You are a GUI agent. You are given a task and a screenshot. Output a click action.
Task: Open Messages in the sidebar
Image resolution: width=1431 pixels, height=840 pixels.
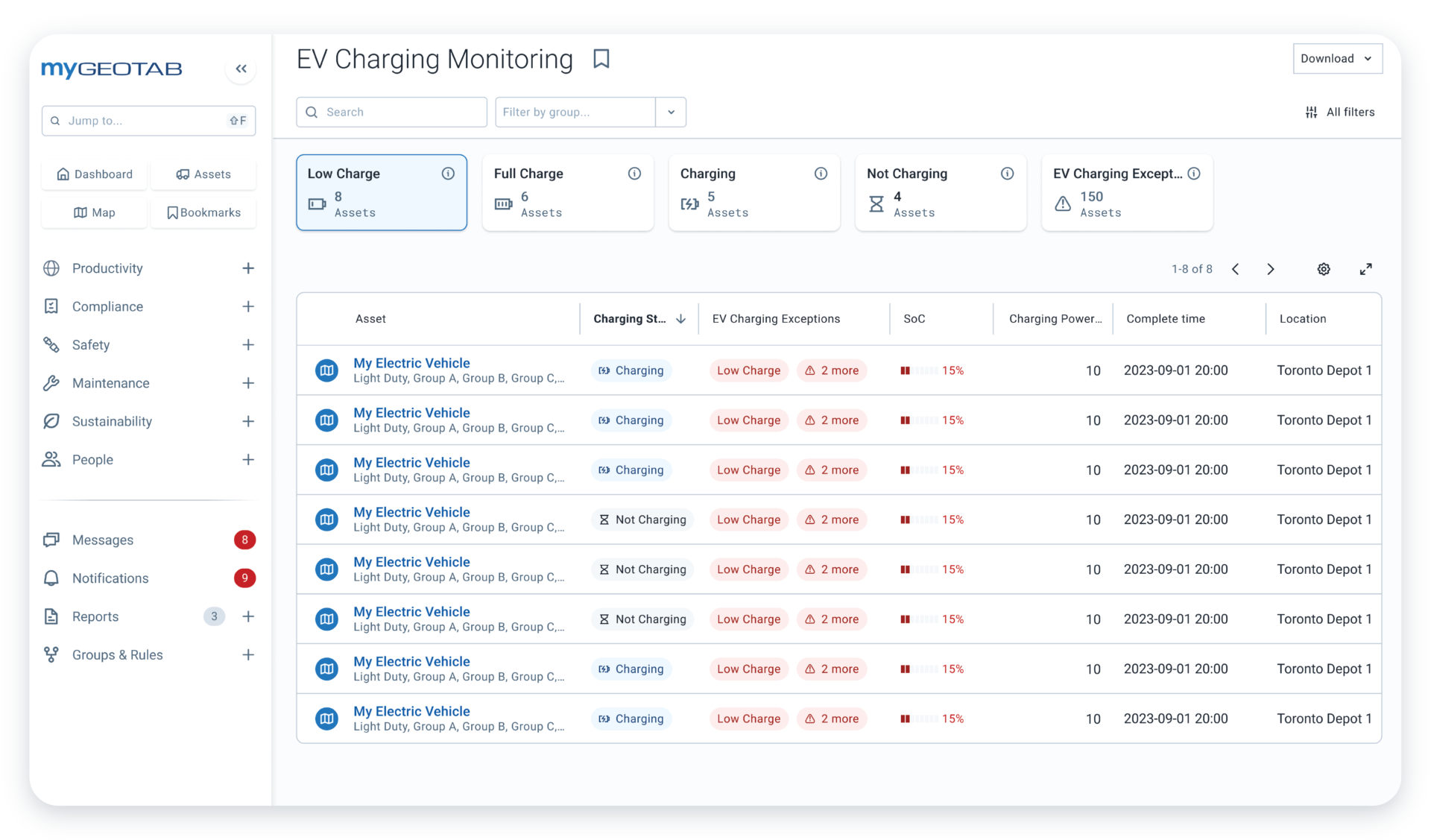[x=103, y=540]
